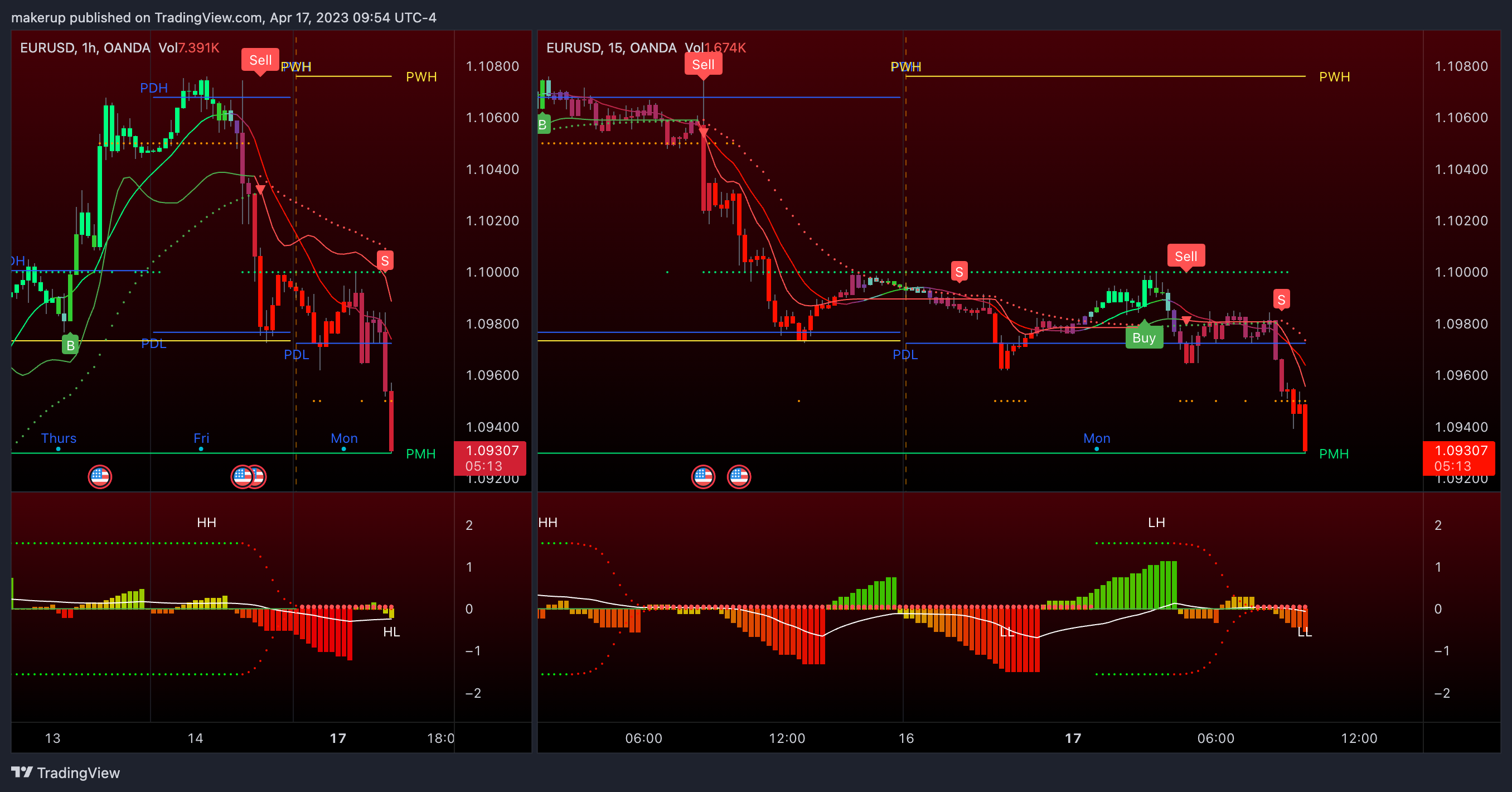1512x792 pixels.
Task: Click the TradingView logo in the footer
Action: tap(65, 772)
